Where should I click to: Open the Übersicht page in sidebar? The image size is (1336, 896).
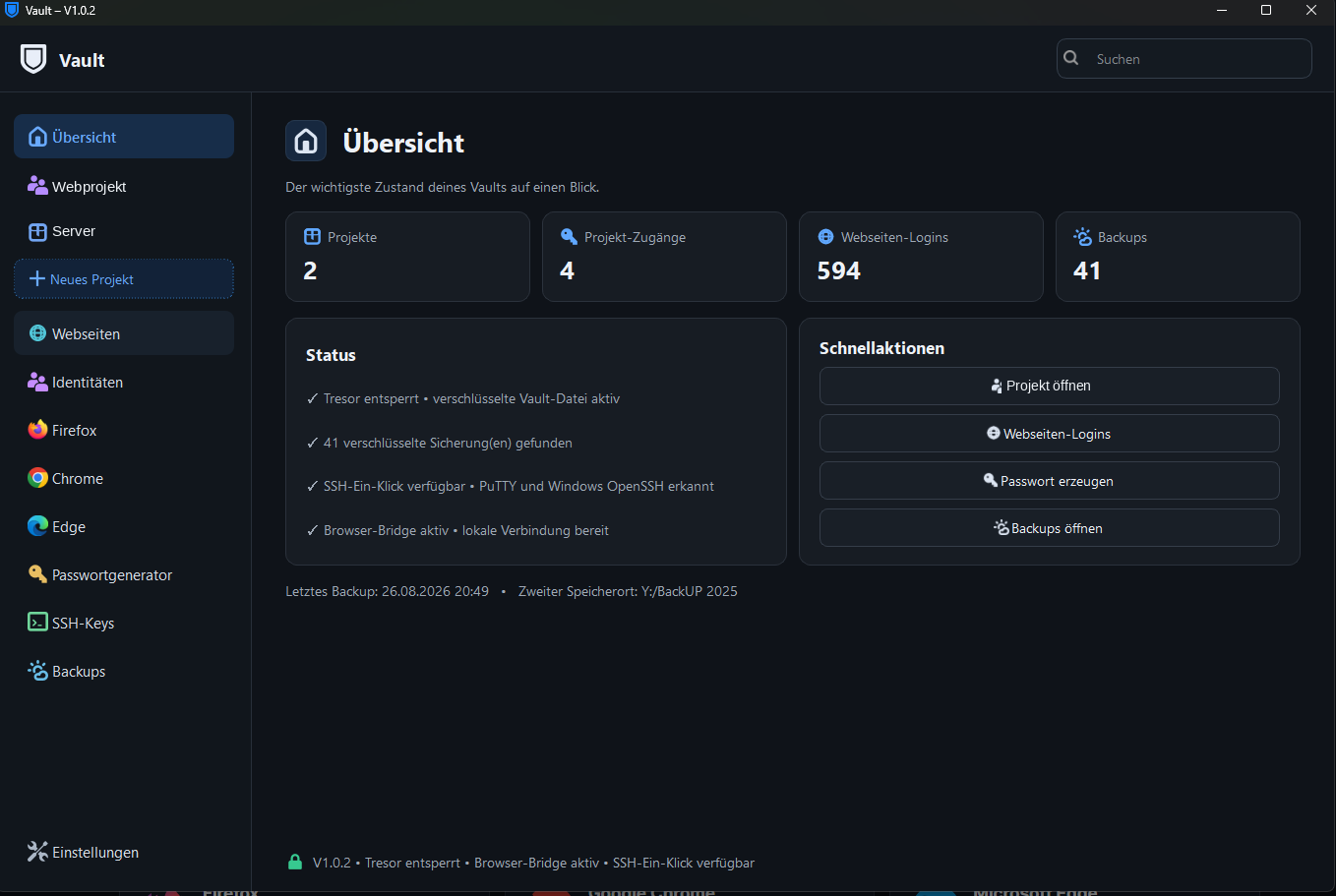click(x=124, y=137)
